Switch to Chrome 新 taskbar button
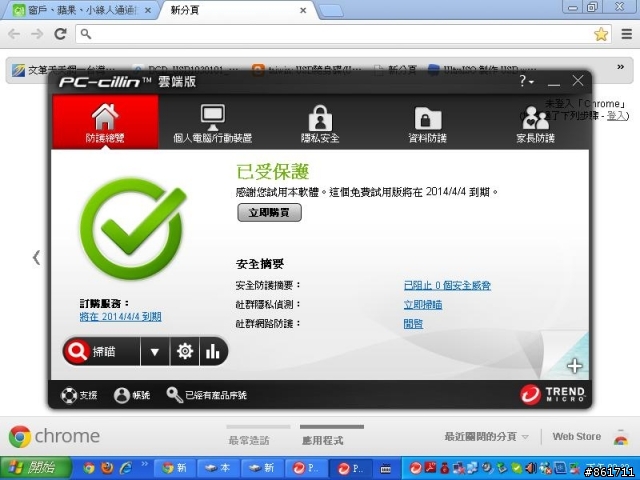The image size is (640, 480). tap(174, 468)
